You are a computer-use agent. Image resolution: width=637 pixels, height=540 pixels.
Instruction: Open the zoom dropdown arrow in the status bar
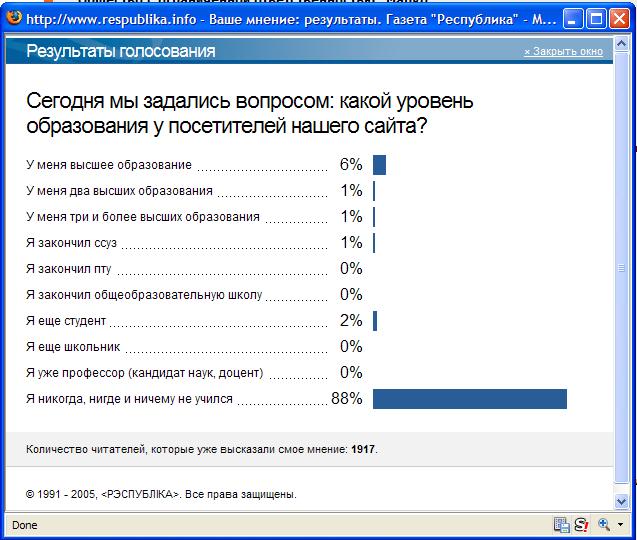(619, 524)
